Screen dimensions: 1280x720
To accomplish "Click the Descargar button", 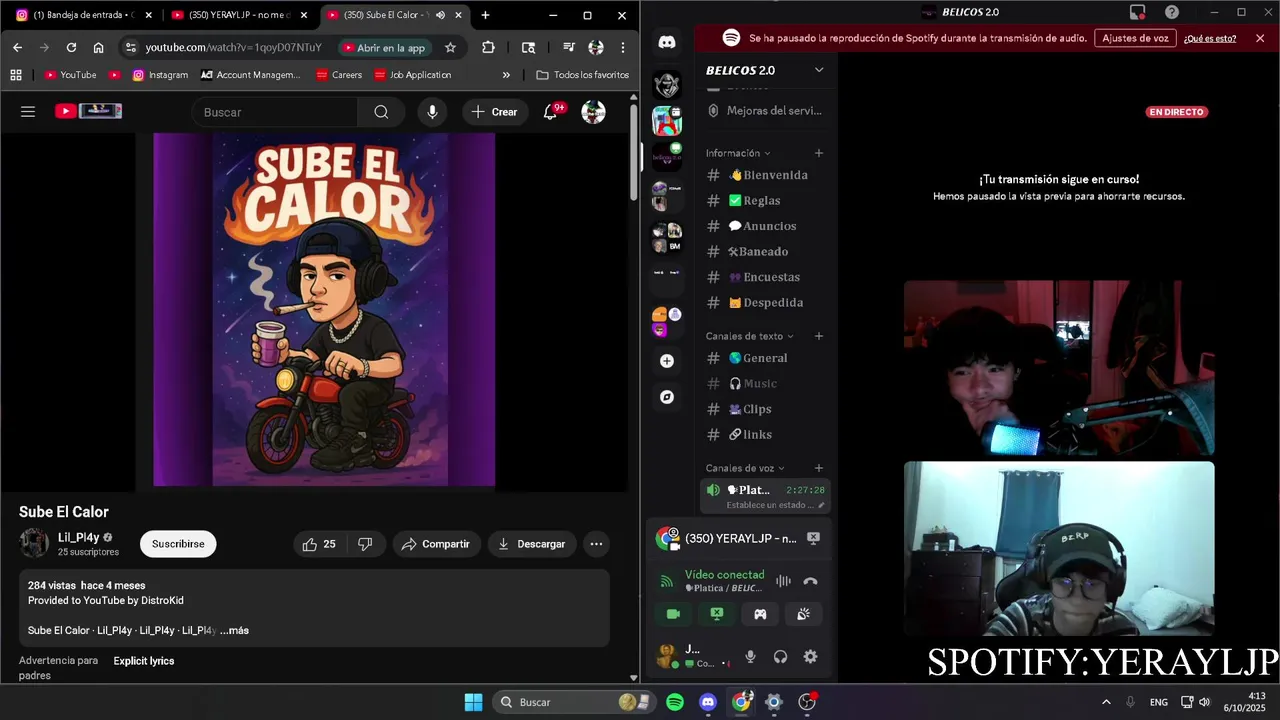I will (x=532, y=544).
